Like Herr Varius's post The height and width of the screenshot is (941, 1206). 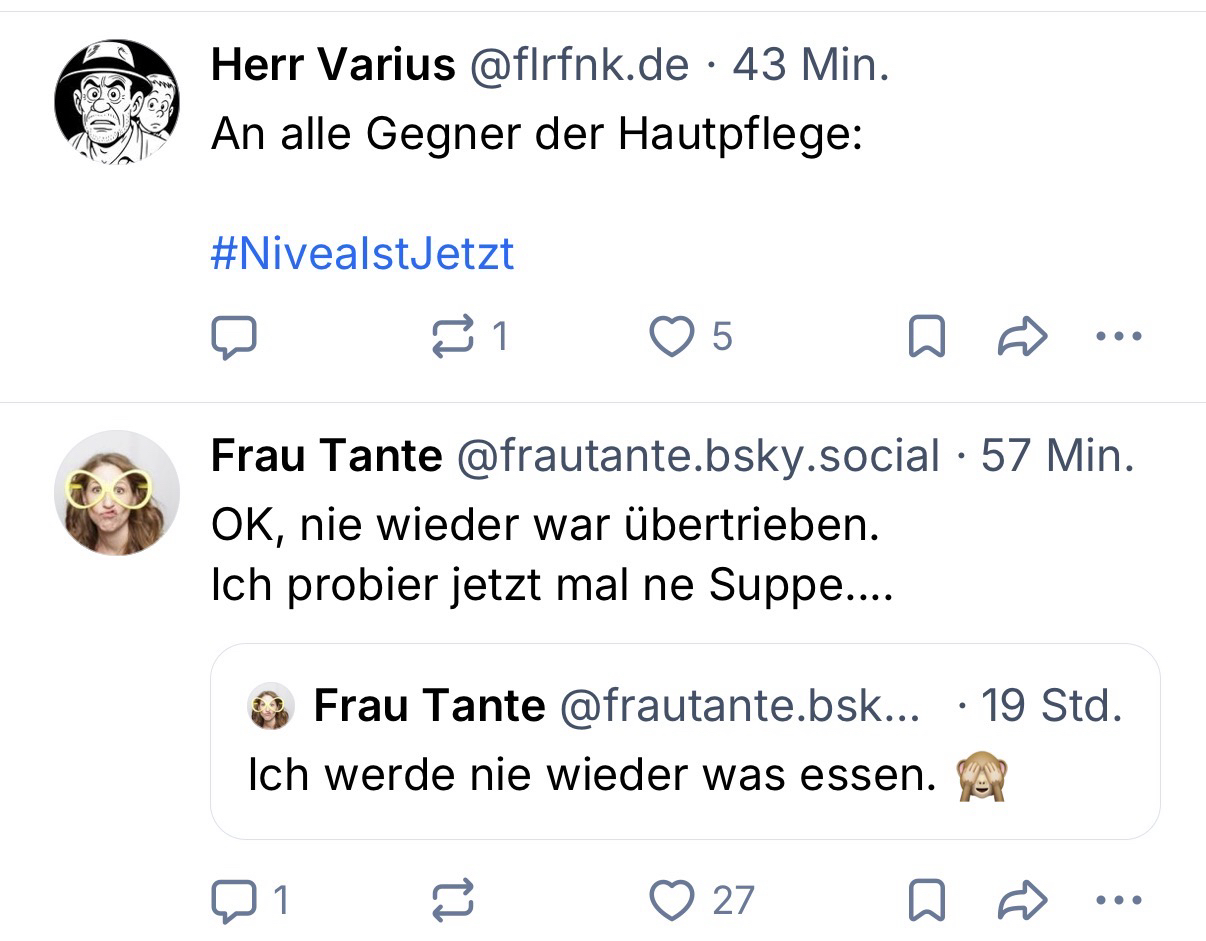pyautogui.click(x=671, y=338)
